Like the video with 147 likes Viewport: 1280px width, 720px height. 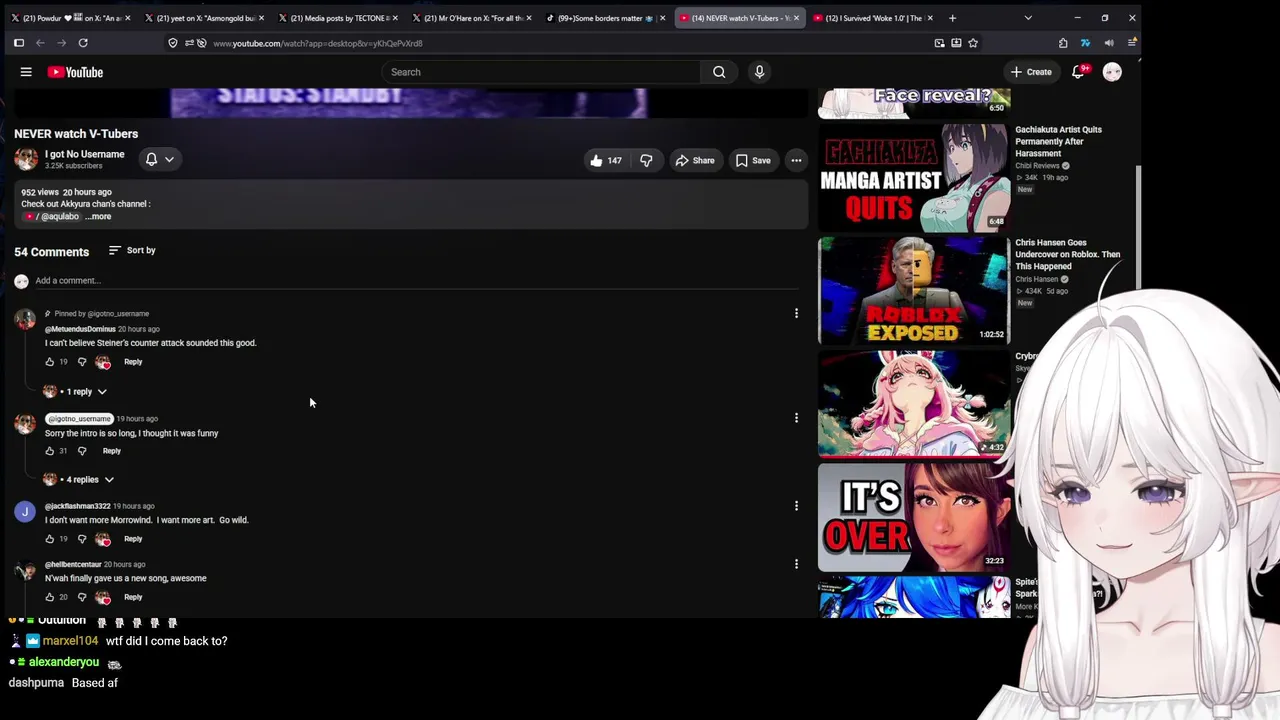[x=606, y=160]
